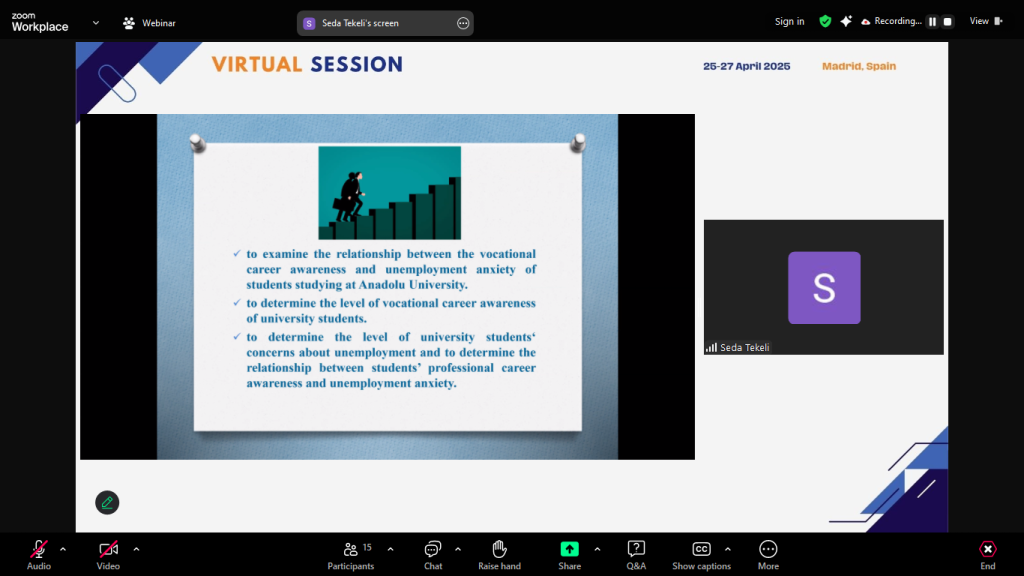The width and height of the screenshot is (1024, 576).
Task: Toggle Show captions with the CC icon
Action: tap(701, 549)
